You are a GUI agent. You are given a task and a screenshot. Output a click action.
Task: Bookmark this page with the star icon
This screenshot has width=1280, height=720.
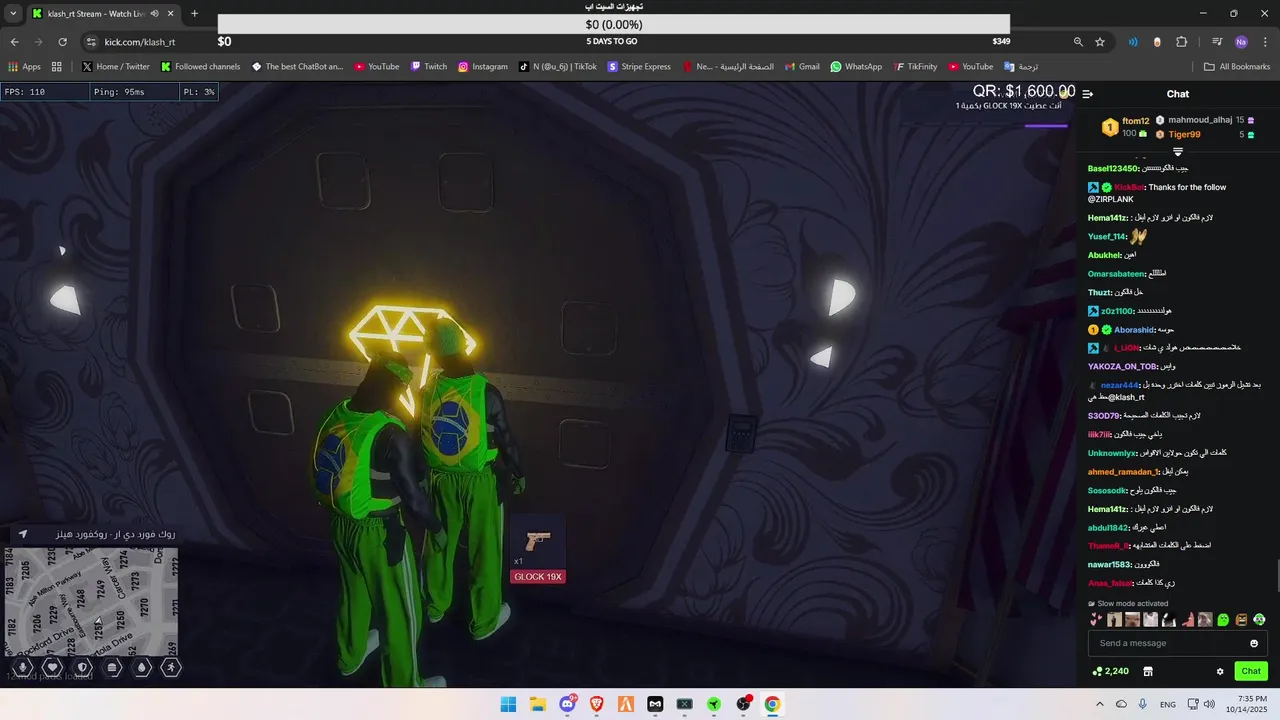[1100, 42]
